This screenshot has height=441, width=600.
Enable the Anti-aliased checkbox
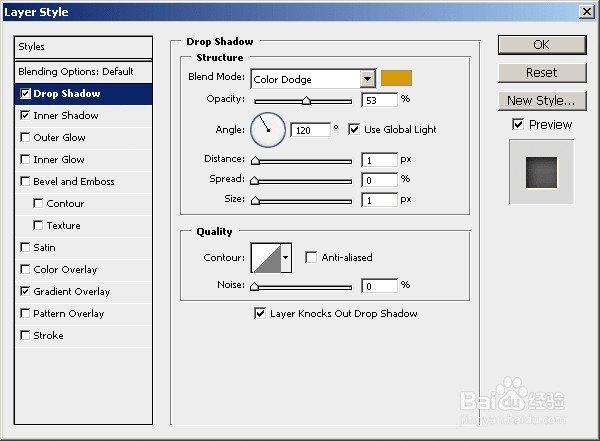(x=311, y=257)
